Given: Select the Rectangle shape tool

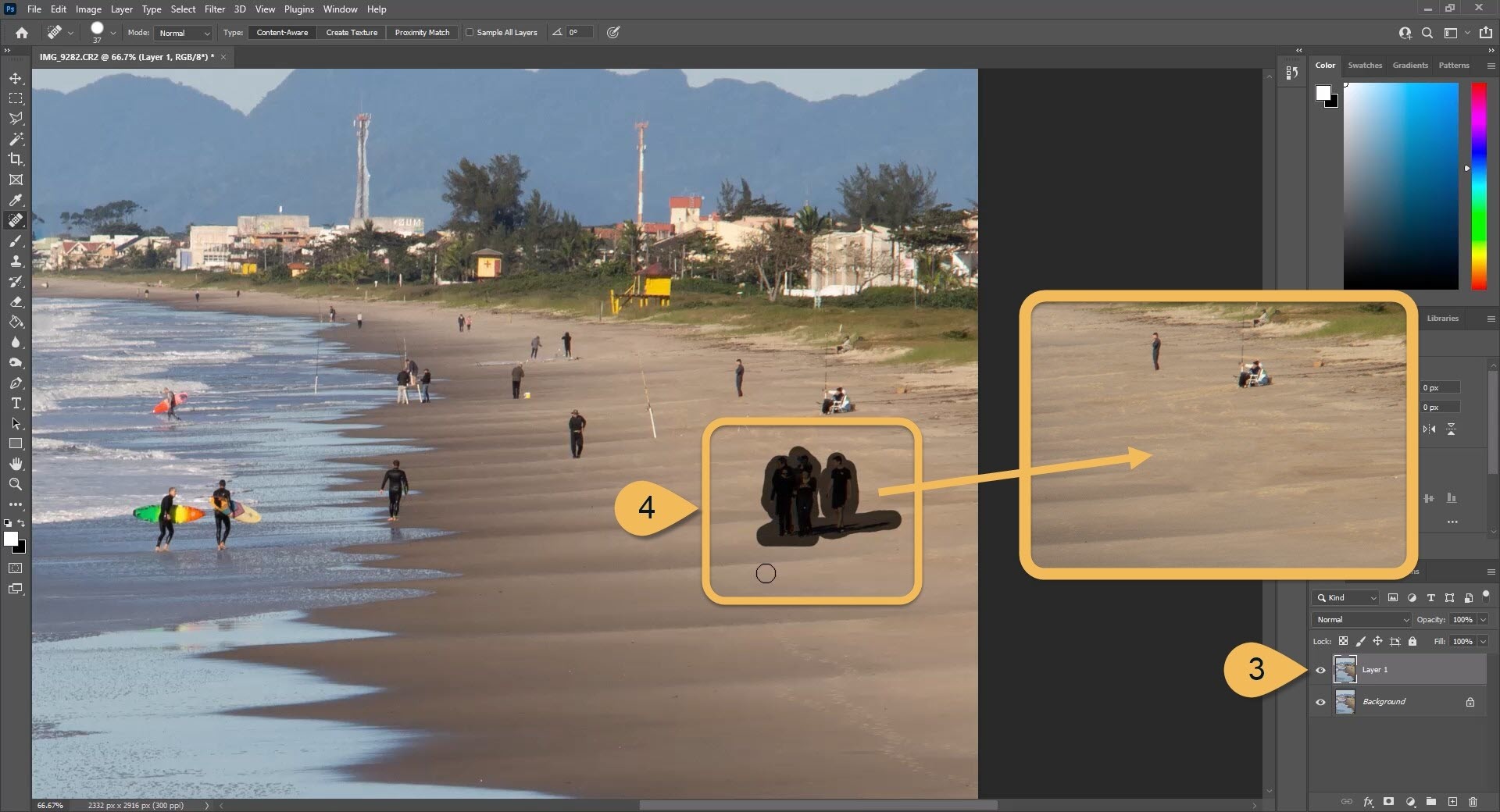Looking at the screenshot, I should pyautogui.click(x=16, y=443).
